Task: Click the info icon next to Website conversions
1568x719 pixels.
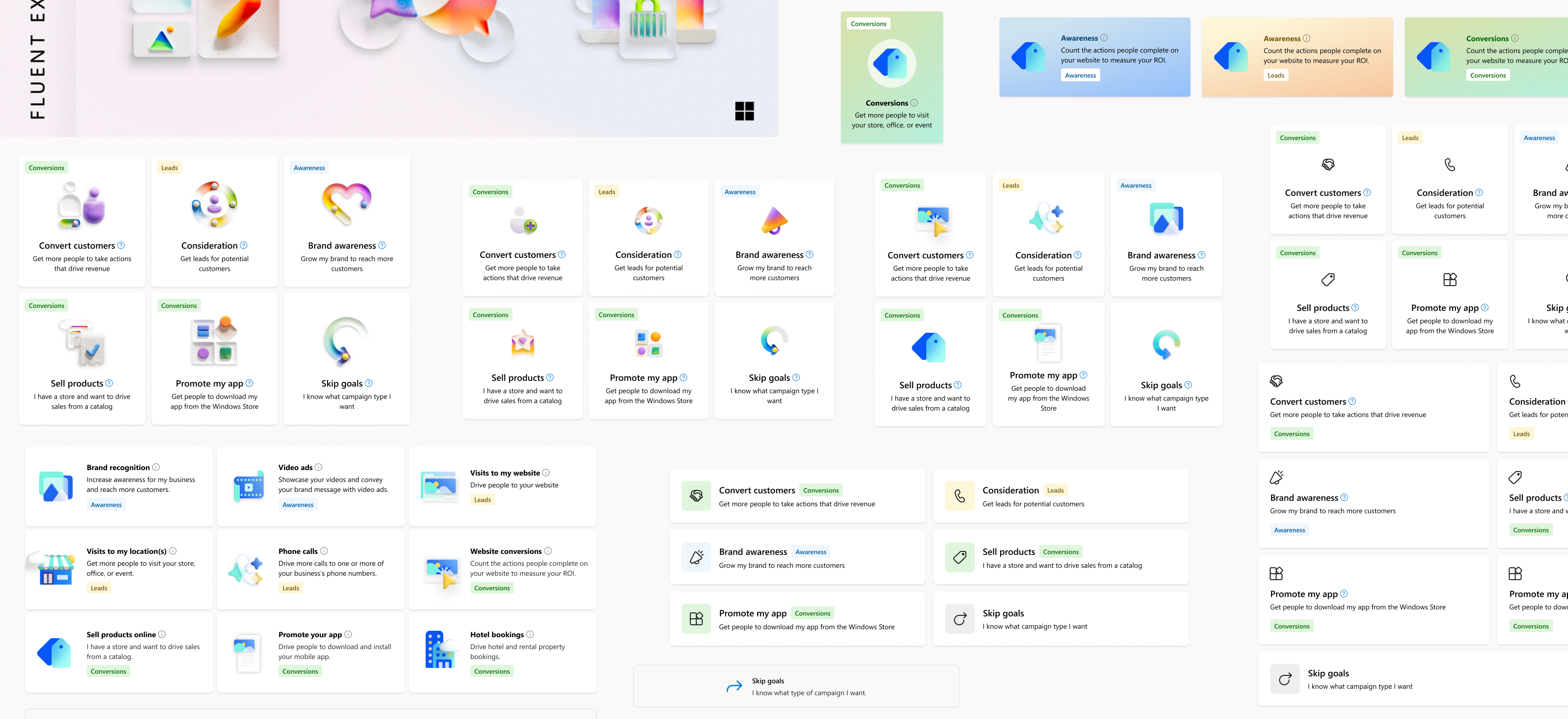Action: pos(548,550)
